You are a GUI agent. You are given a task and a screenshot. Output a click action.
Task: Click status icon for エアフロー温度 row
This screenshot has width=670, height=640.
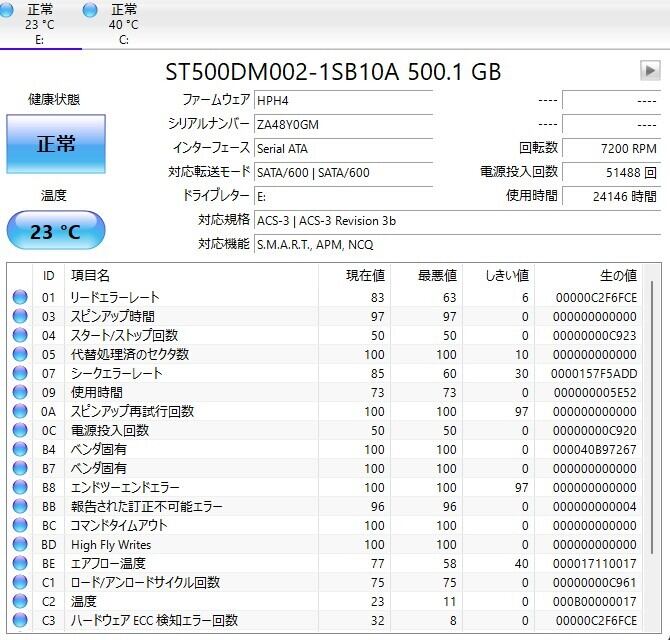coord(20,563)
